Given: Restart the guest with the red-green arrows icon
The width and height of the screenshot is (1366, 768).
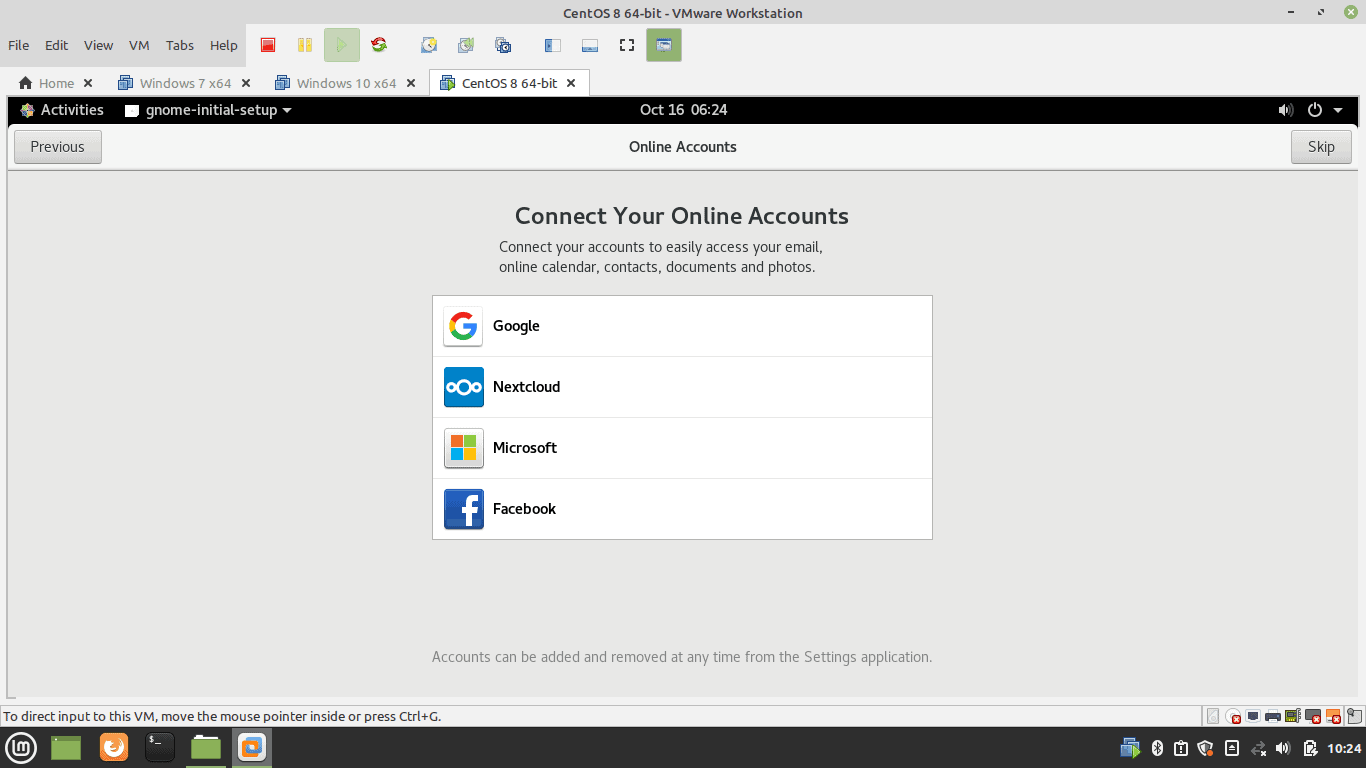Looking at the screenshot, I should click(x=379, y=45).
